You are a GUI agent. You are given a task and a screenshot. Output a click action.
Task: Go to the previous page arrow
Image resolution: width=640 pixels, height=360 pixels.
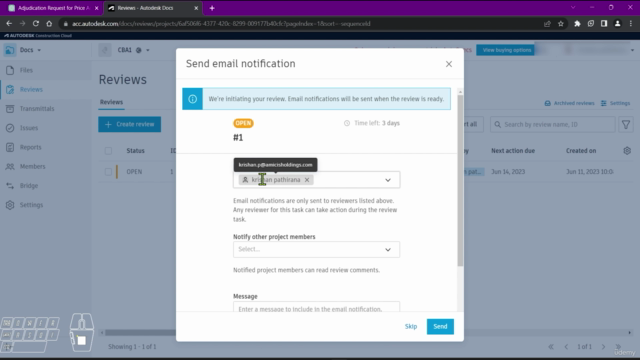(566, 347)
